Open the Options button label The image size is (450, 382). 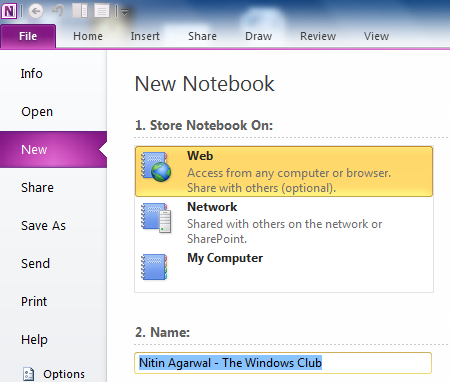(x=64, y=374)
